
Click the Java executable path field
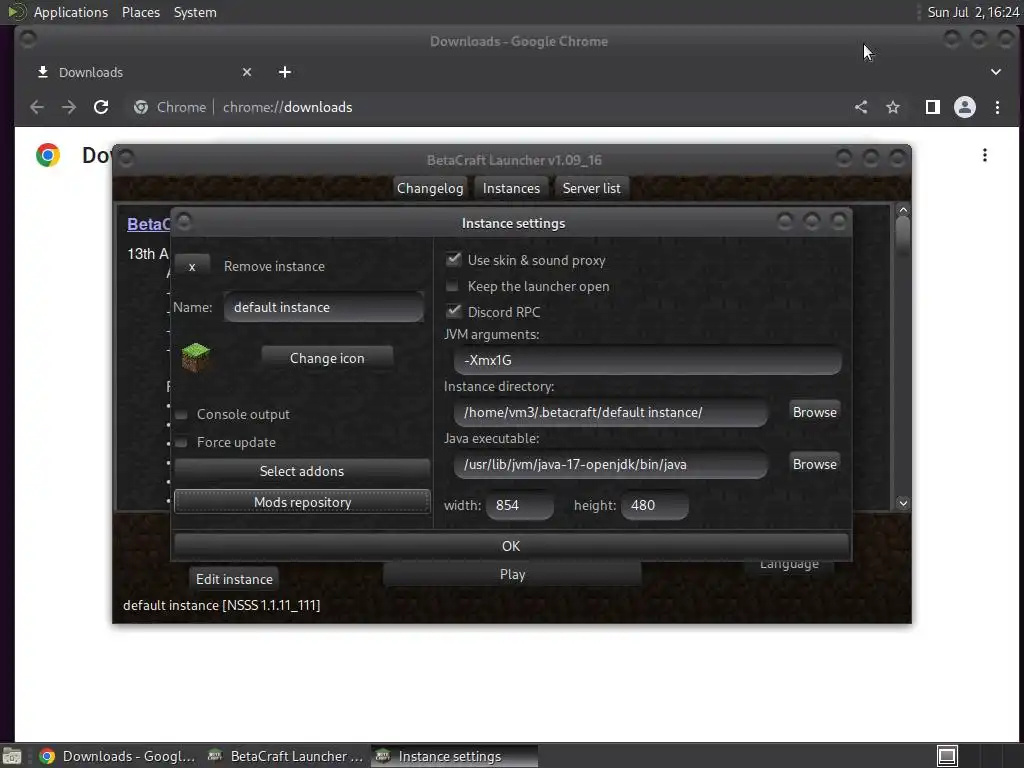[x=611, y=464]
